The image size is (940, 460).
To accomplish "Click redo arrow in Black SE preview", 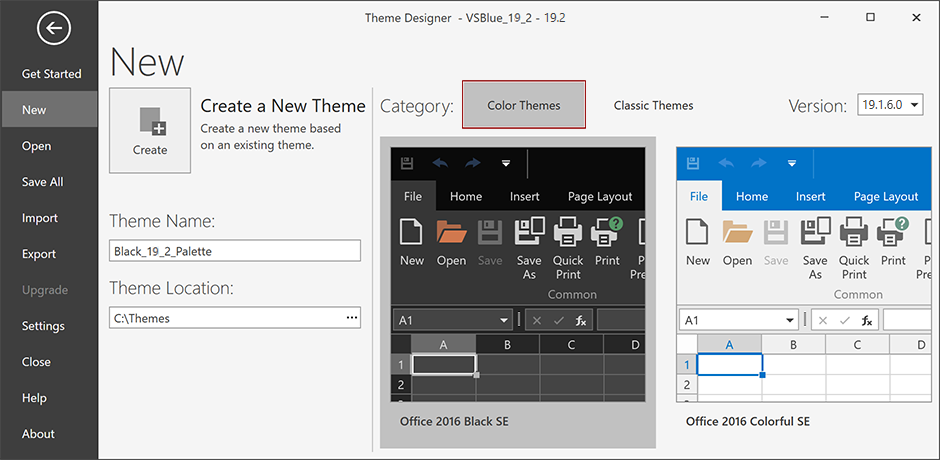I will pos(472,163).
